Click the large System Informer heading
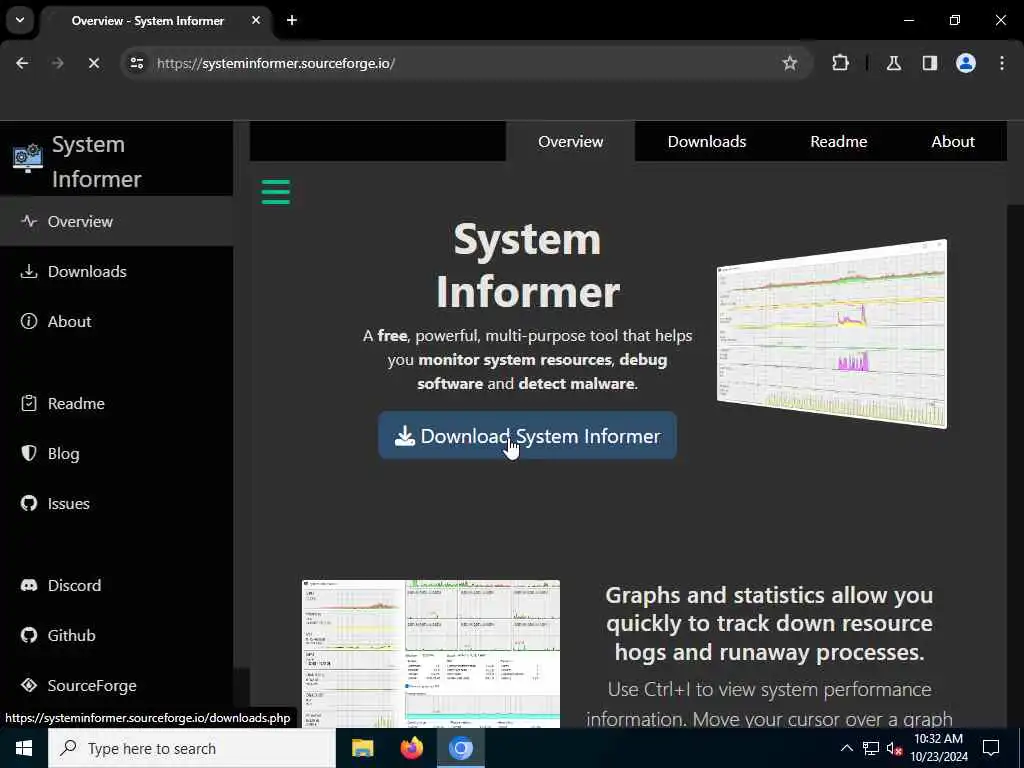Screen dimensions: 1024x768 click(527, 265)
